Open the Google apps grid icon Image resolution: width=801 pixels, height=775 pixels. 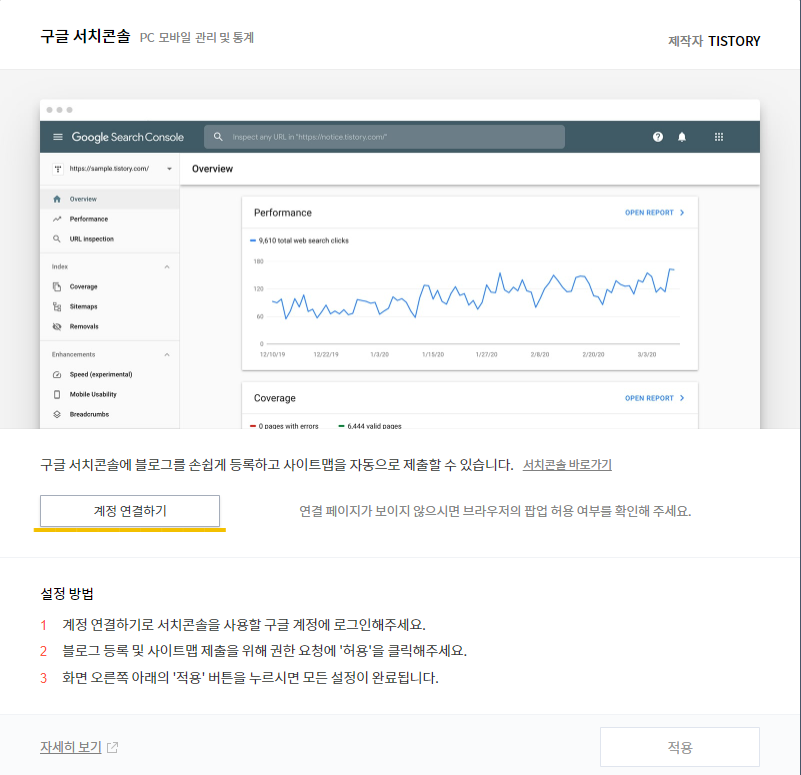(719, 137)
